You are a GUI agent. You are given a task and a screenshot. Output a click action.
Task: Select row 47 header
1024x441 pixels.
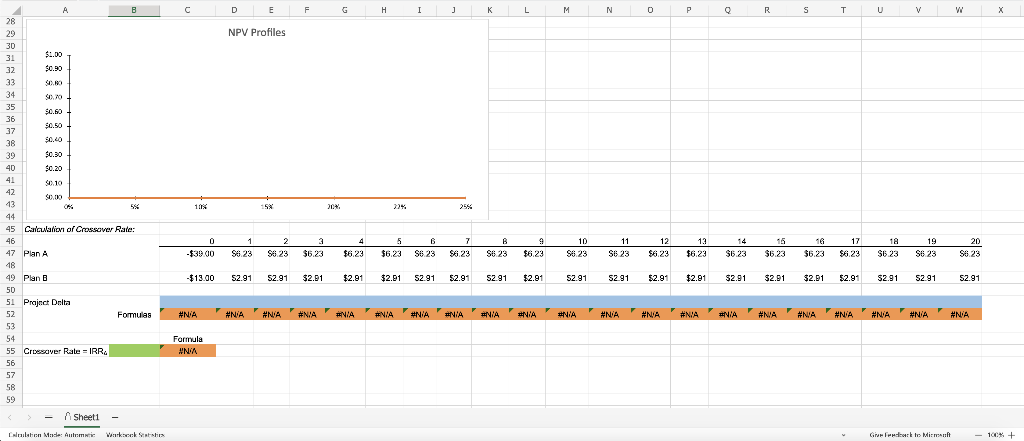pos(10,253)
